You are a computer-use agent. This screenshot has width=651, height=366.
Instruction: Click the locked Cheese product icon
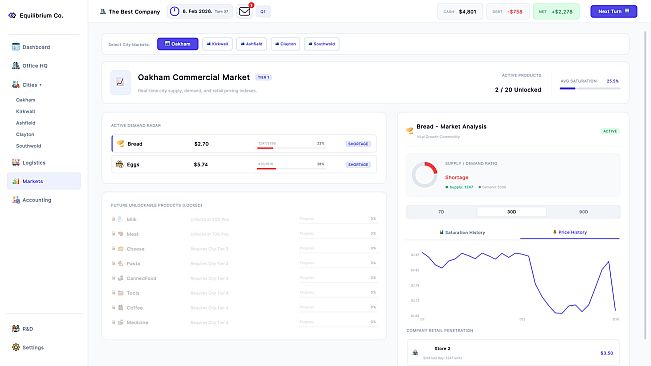coord(120,249)
